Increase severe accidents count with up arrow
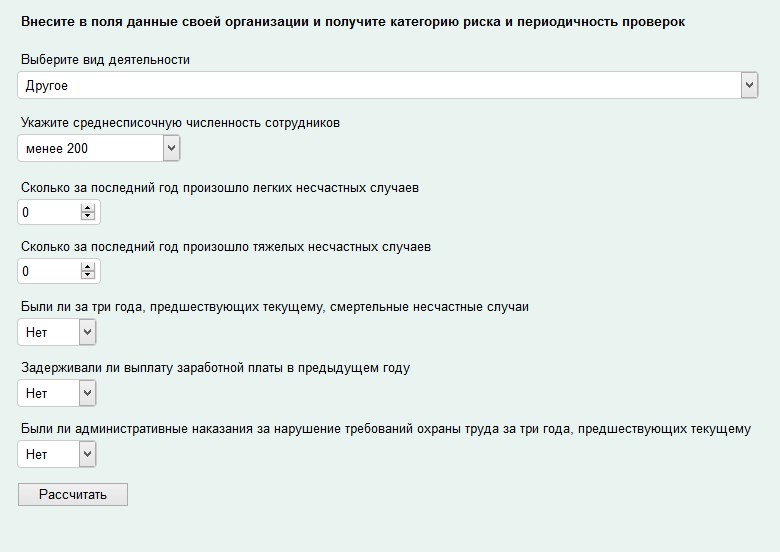The height and width of the screenshot is (552, 780). [x=88, y=267]
